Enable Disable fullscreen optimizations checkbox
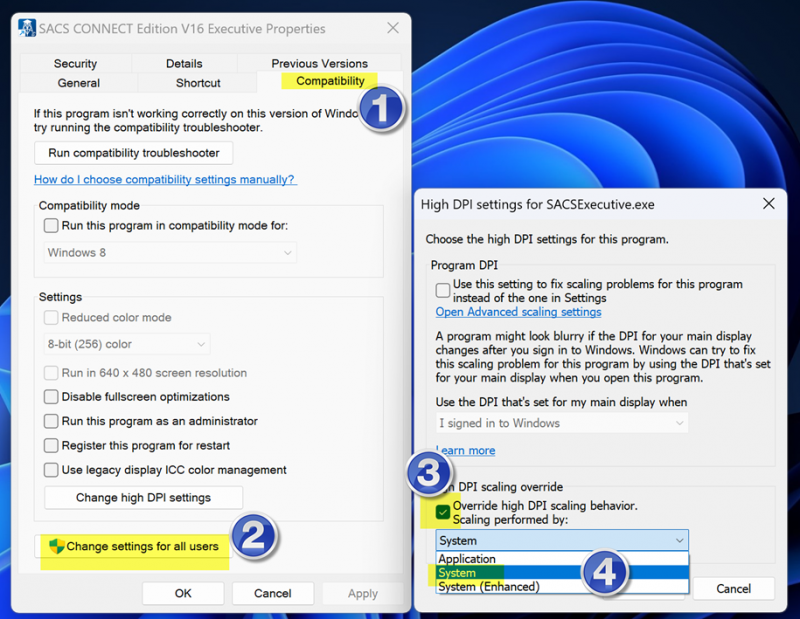 (51, 397)
